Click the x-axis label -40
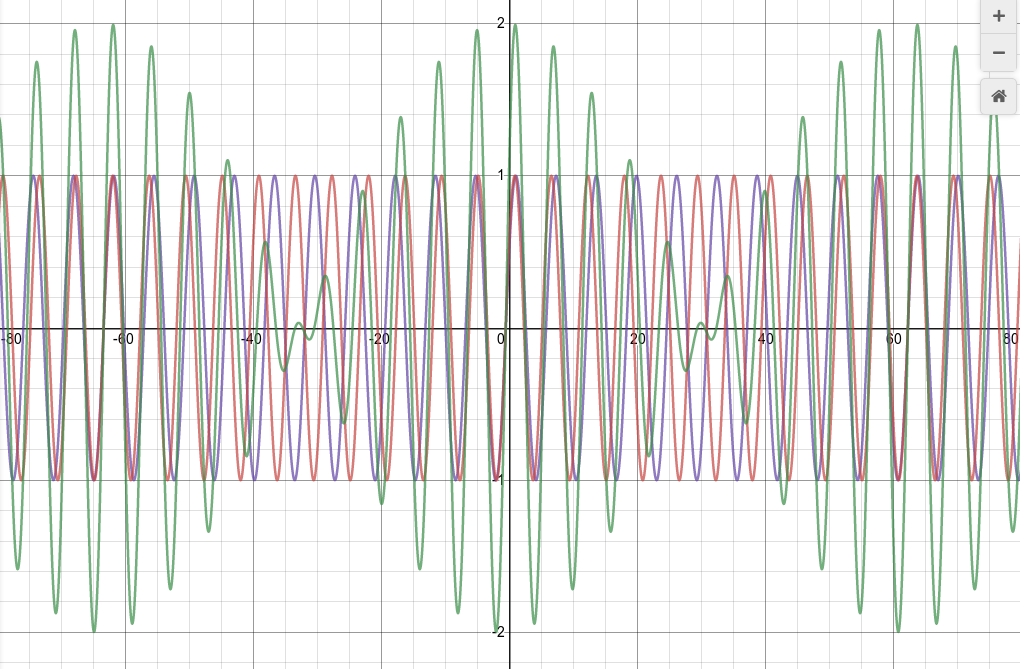This screenshot has width=1020, height=669. point(250,339)
